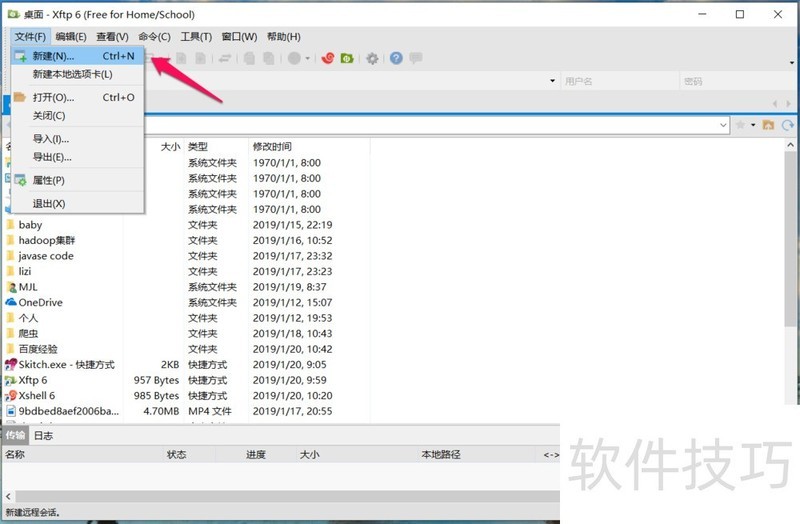Click the Skitch.exe shortcut icon
800x524 pixels.
click(11, 364)
